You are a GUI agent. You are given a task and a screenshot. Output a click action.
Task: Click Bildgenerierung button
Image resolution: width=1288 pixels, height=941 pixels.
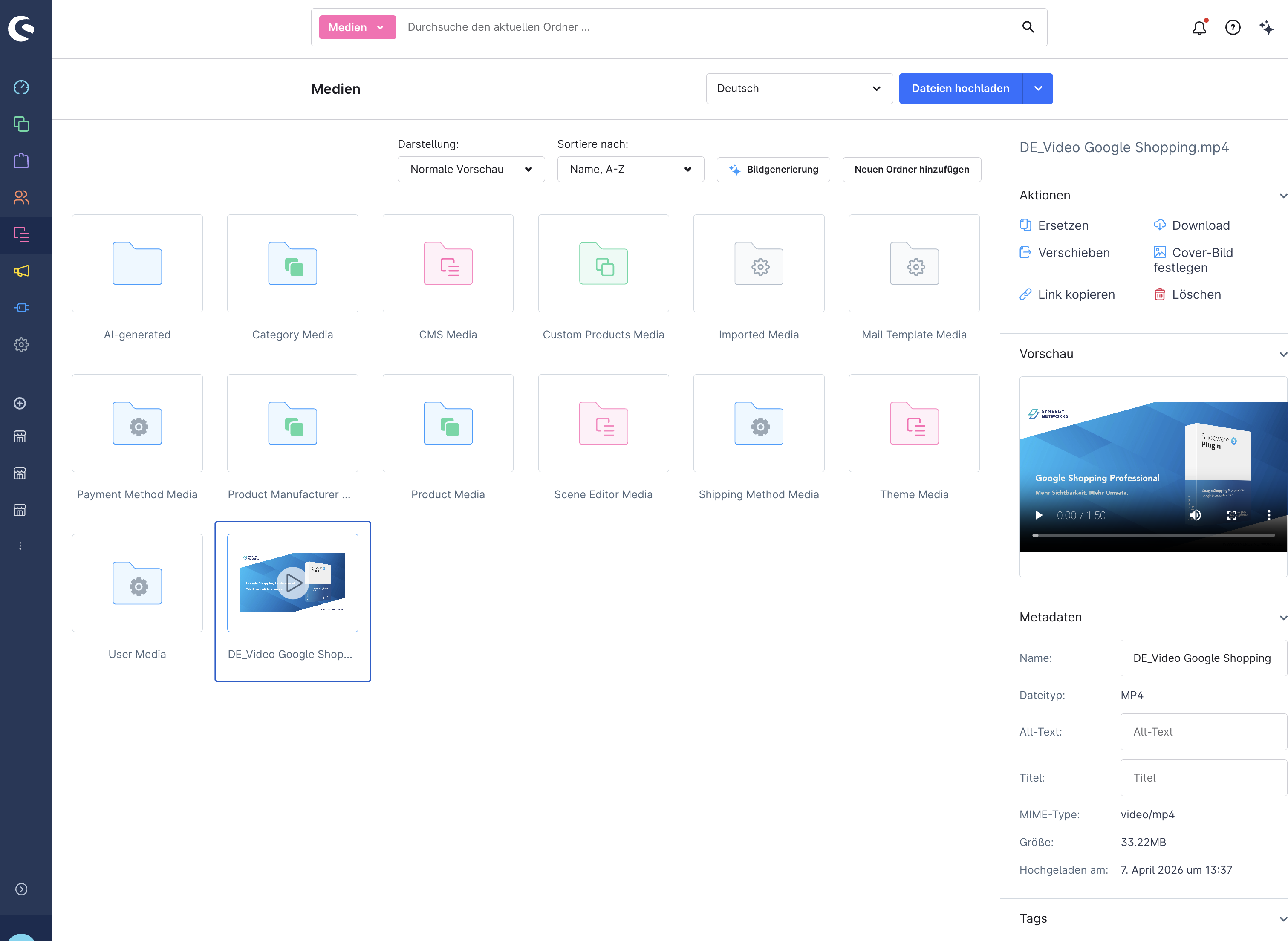[x=773, y=169]
